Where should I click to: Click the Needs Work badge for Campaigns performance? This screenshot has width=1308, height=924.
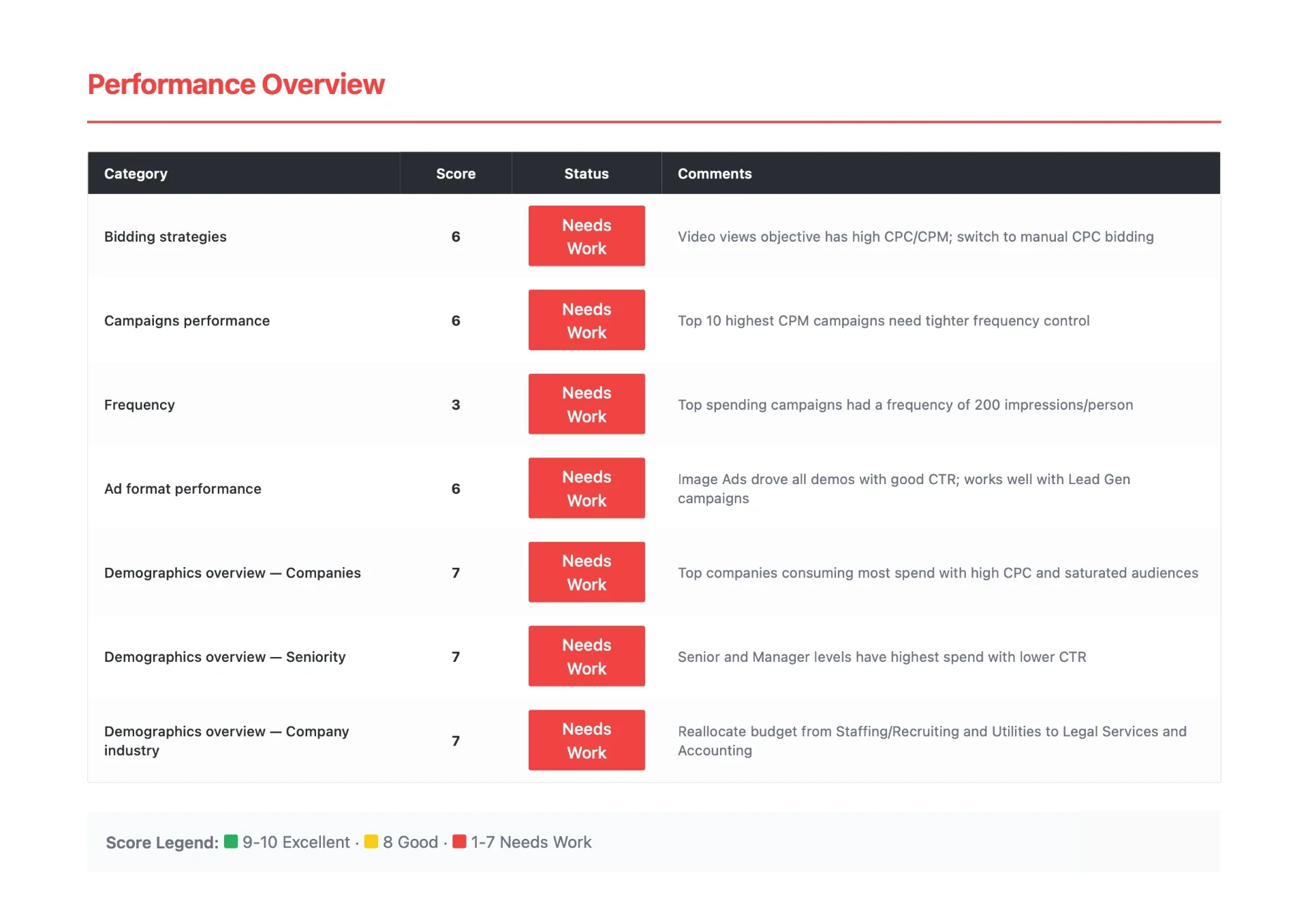coord(587,320)
